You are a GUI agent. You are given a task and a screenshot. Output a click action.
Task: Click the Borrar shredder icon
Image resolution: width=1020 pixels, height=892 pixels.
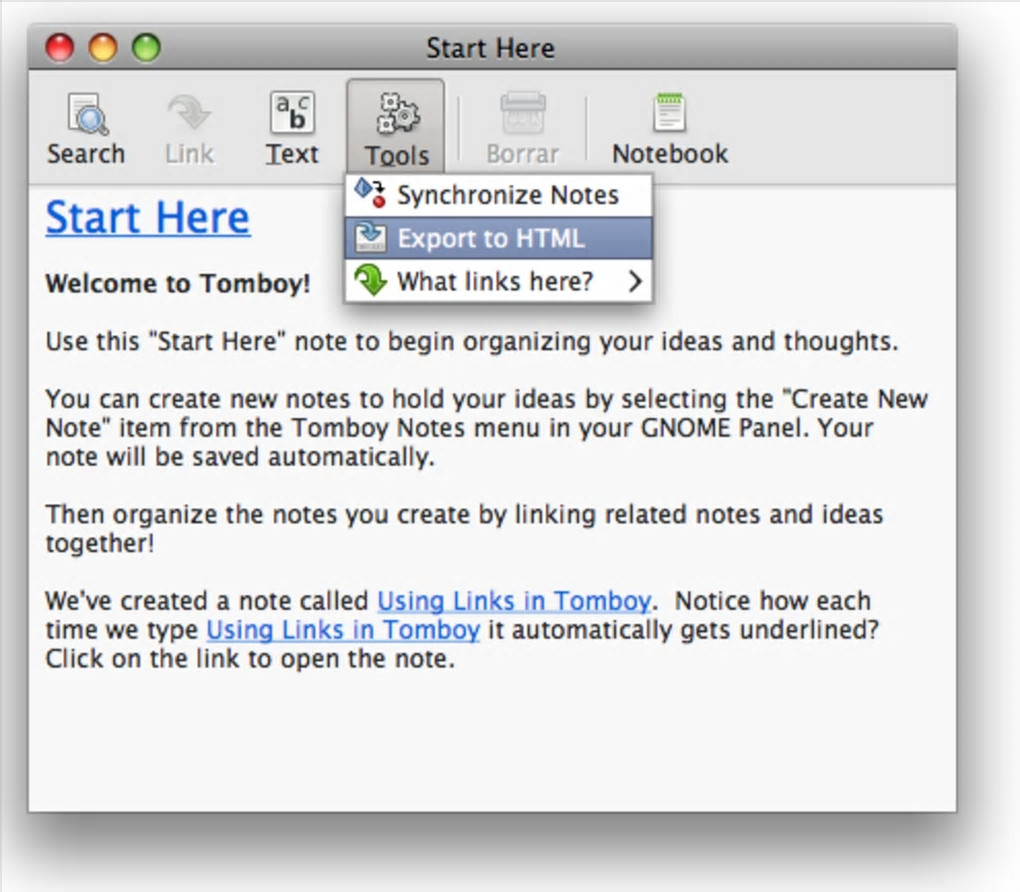(x=522, y=113)
